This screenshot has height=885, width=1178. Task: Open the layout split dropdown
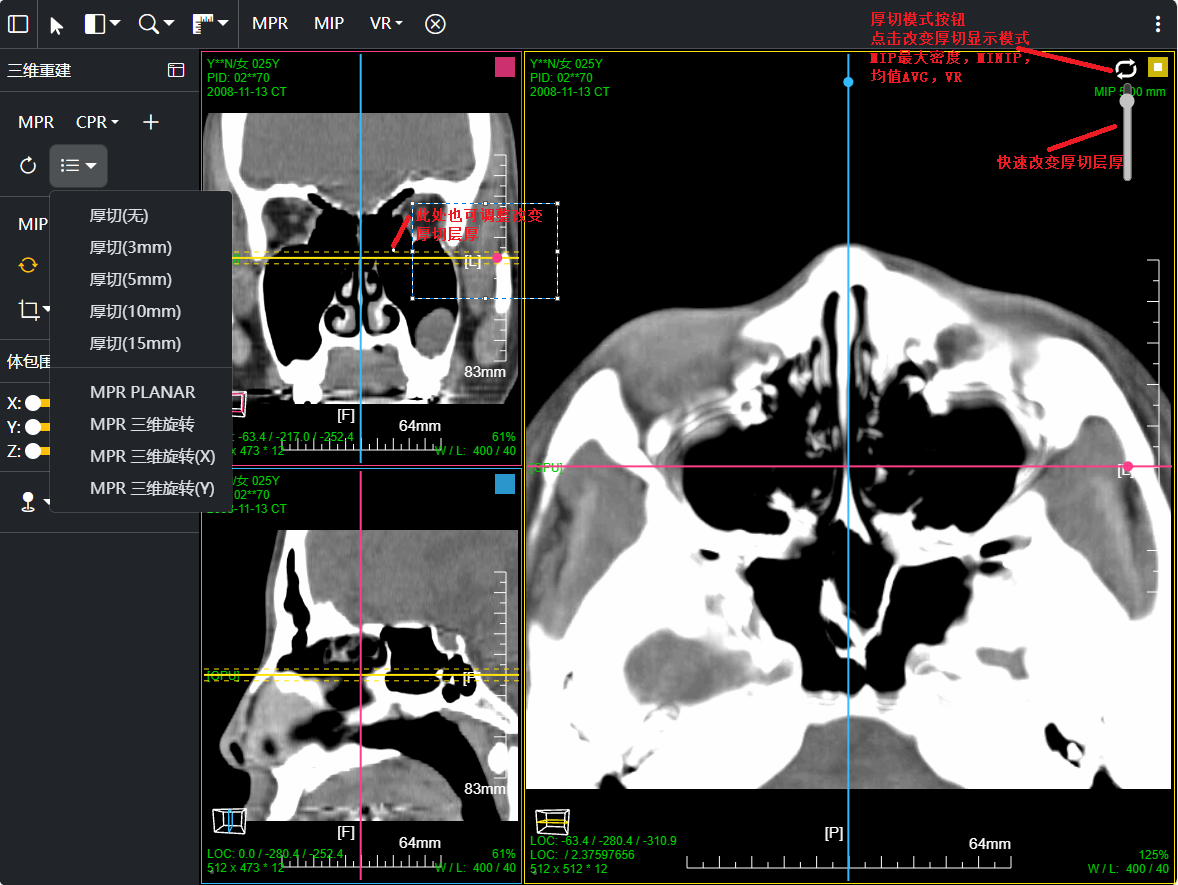click(x=102, y=24)
